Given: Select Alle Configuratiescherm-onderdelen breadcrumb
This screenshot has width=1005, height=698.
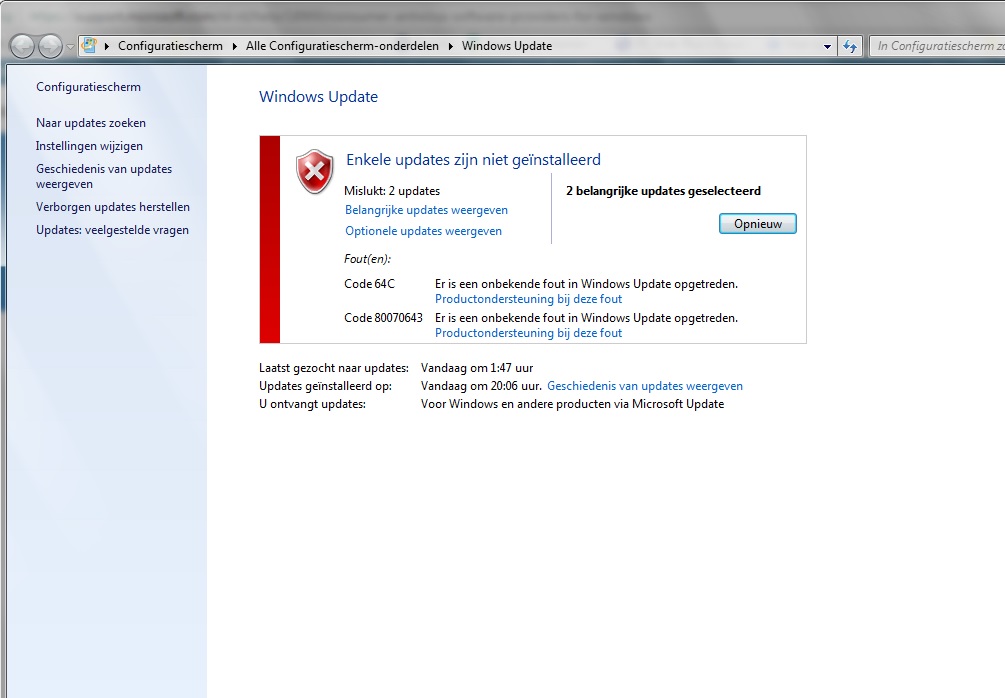Looking at the screenshot, I should pos(342,46).
